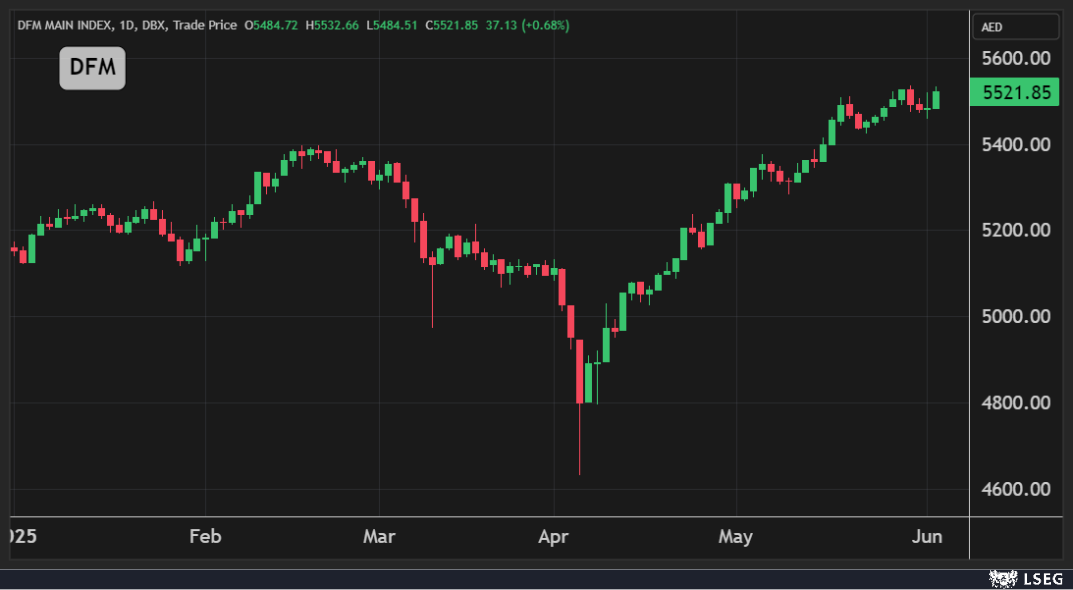
Task: Select the Apr marker on the time axis
Action: 553,537
